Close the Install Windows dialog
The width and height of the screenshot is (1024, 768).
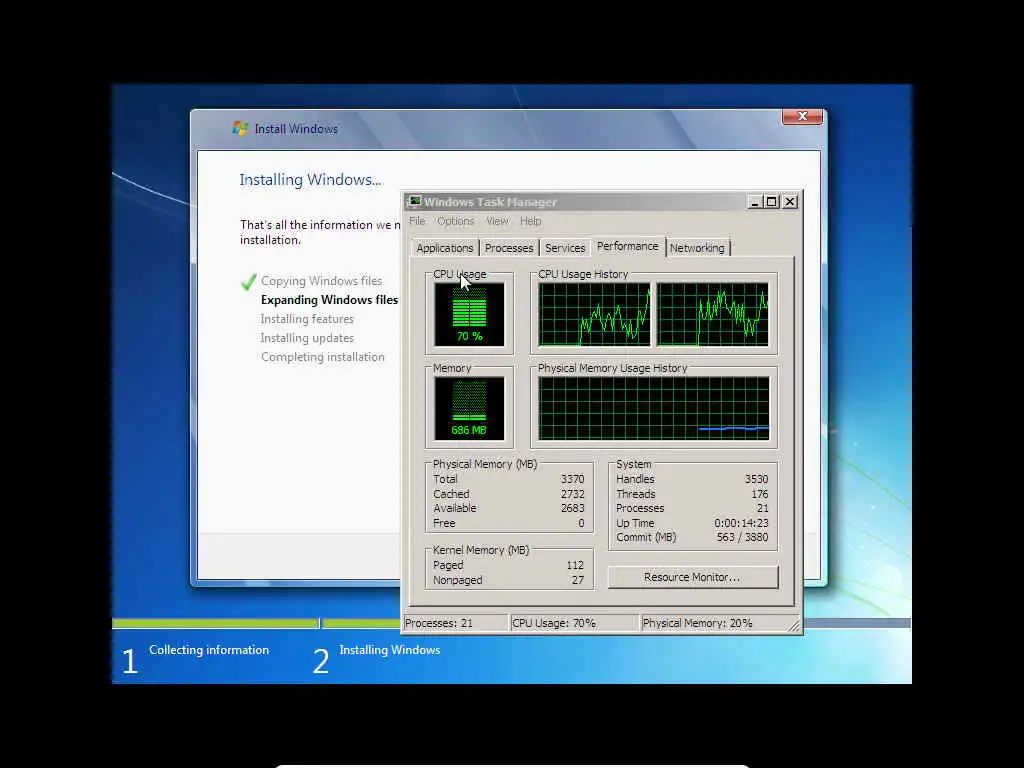click(x=803, y=116)
